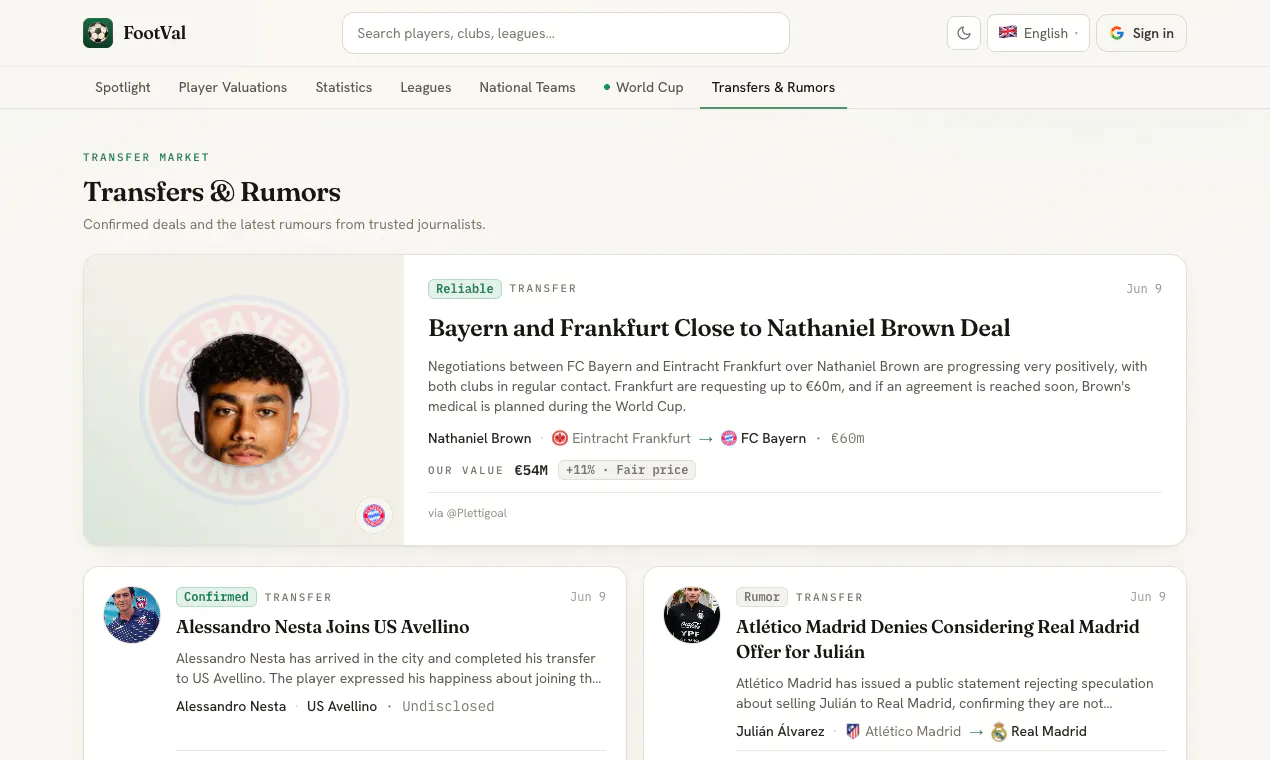
Task: Click the Alessandro Nesta player name below the summary
Action: click(x=231, y=706)
